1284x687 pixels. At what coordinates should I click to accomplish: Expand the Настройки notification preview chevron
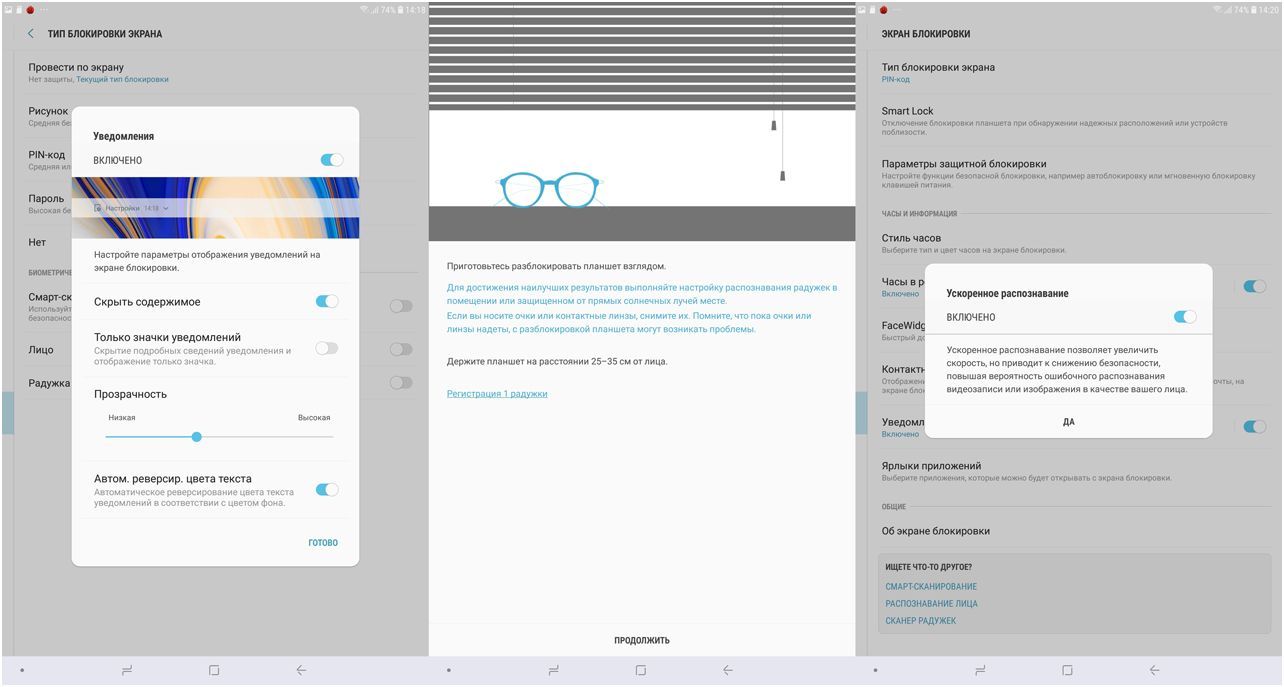tap(166, 208)
